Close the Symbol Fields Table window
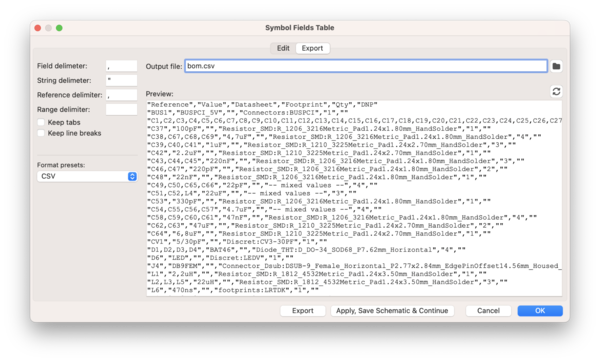Image resolution: width=600 pixels, height=362 pixels. pos(38,28)
